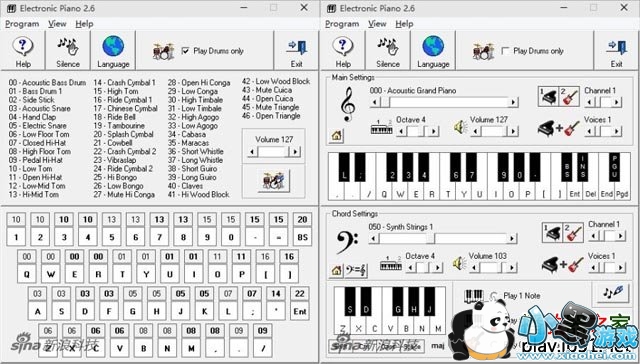Viewport: 640px width, 364px height.
Task: Open Program menu in the piano window
Action: (342, 24)
